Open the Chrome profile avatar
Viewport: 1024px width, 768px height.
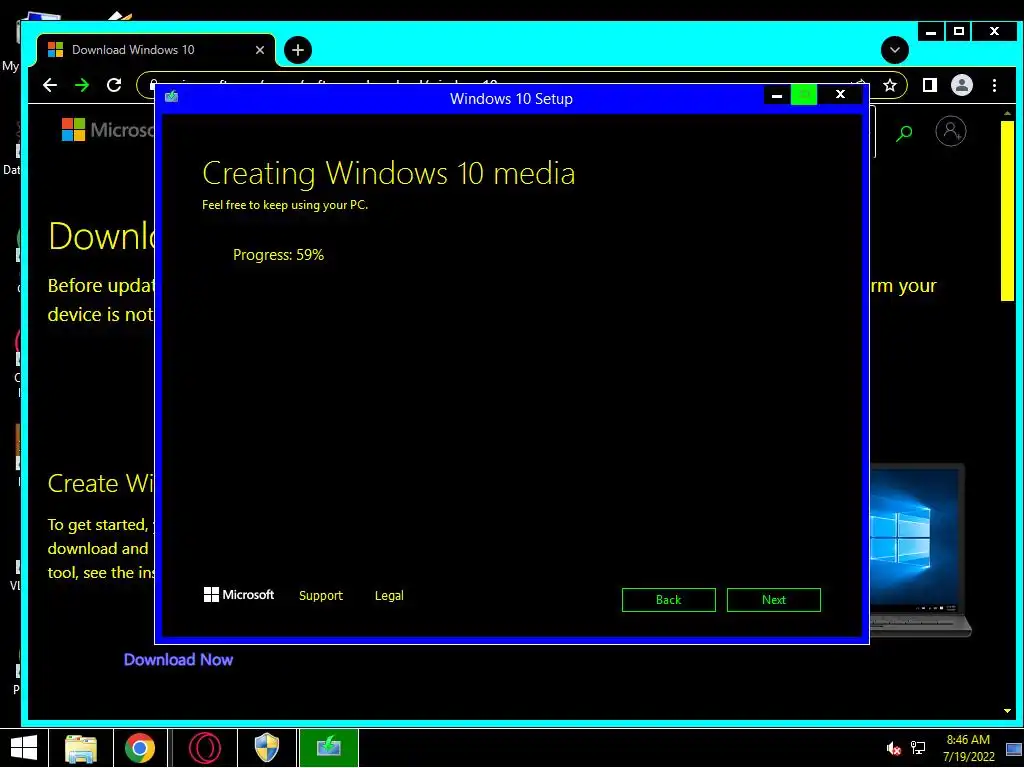(962, 85)
